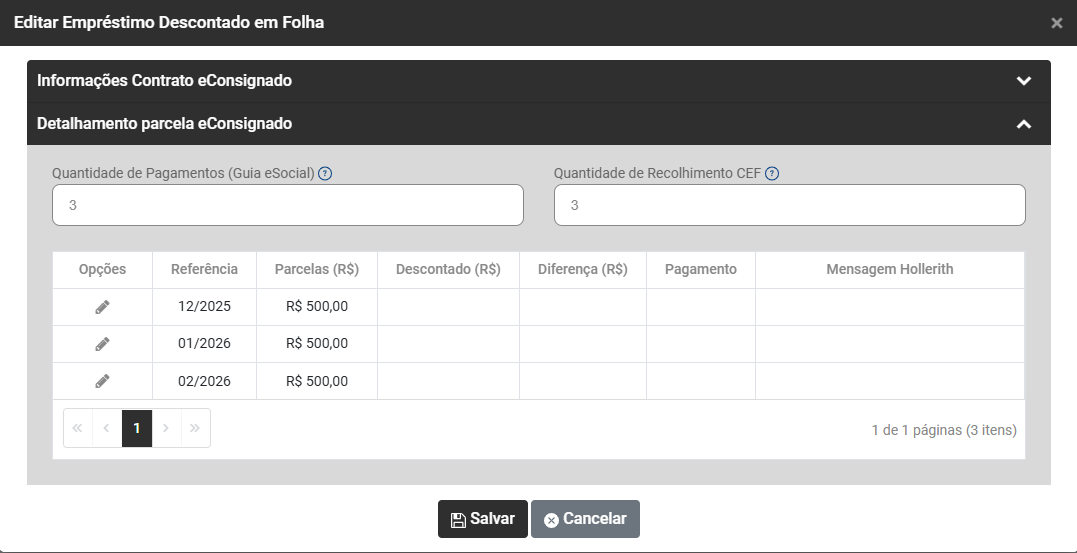Close the Editar Empréstimo dialog with X
This screenshot has width=1077, height=553.
pos(1057,23)
